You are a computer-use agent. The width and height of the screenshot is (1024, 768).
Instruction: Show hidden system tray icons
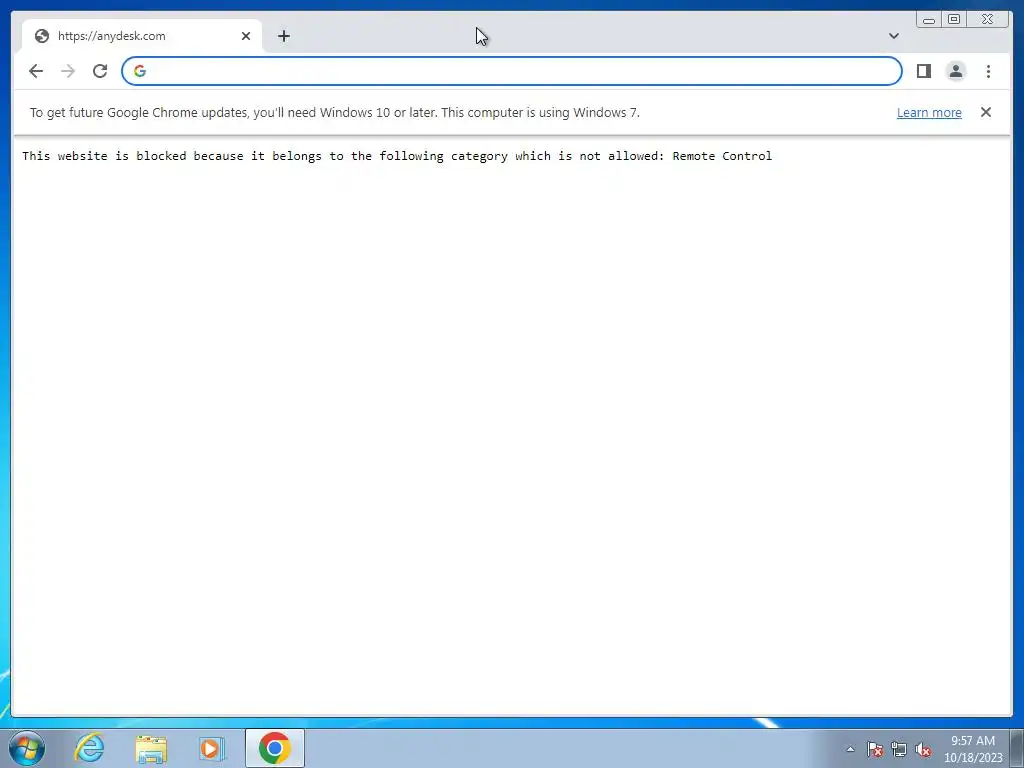[850, 749]
